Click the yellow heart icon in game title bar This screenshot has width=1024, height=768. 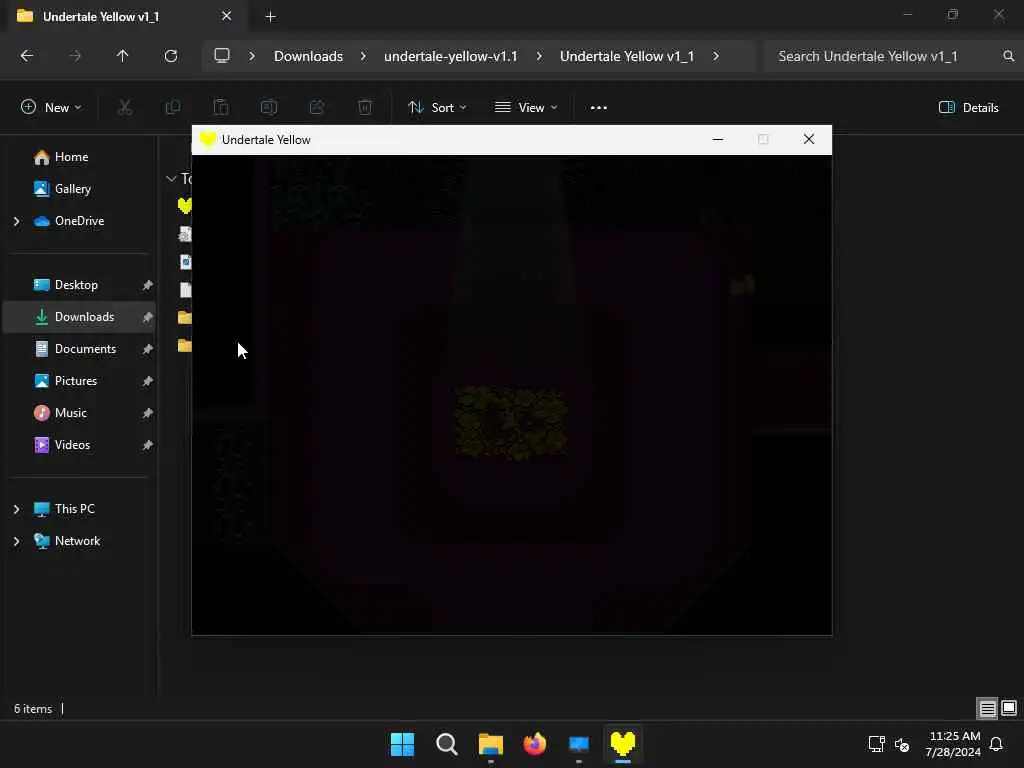pos(208,140)
